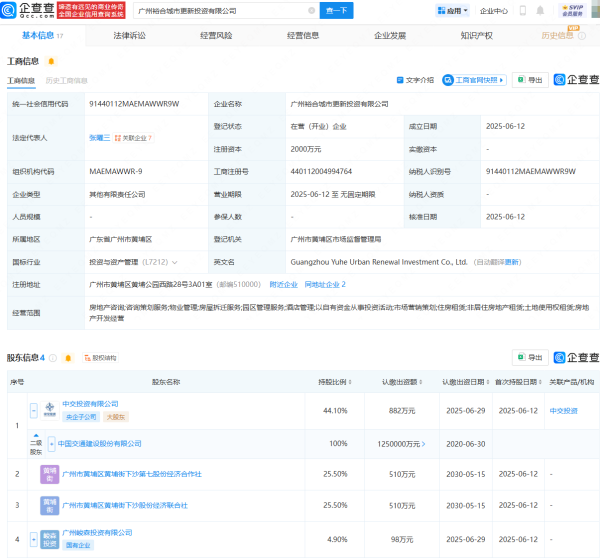Switch to the 法律诉讼 tab
This screenshot has height=559, width=600.
pyautogui.click(x=129, y=36)
